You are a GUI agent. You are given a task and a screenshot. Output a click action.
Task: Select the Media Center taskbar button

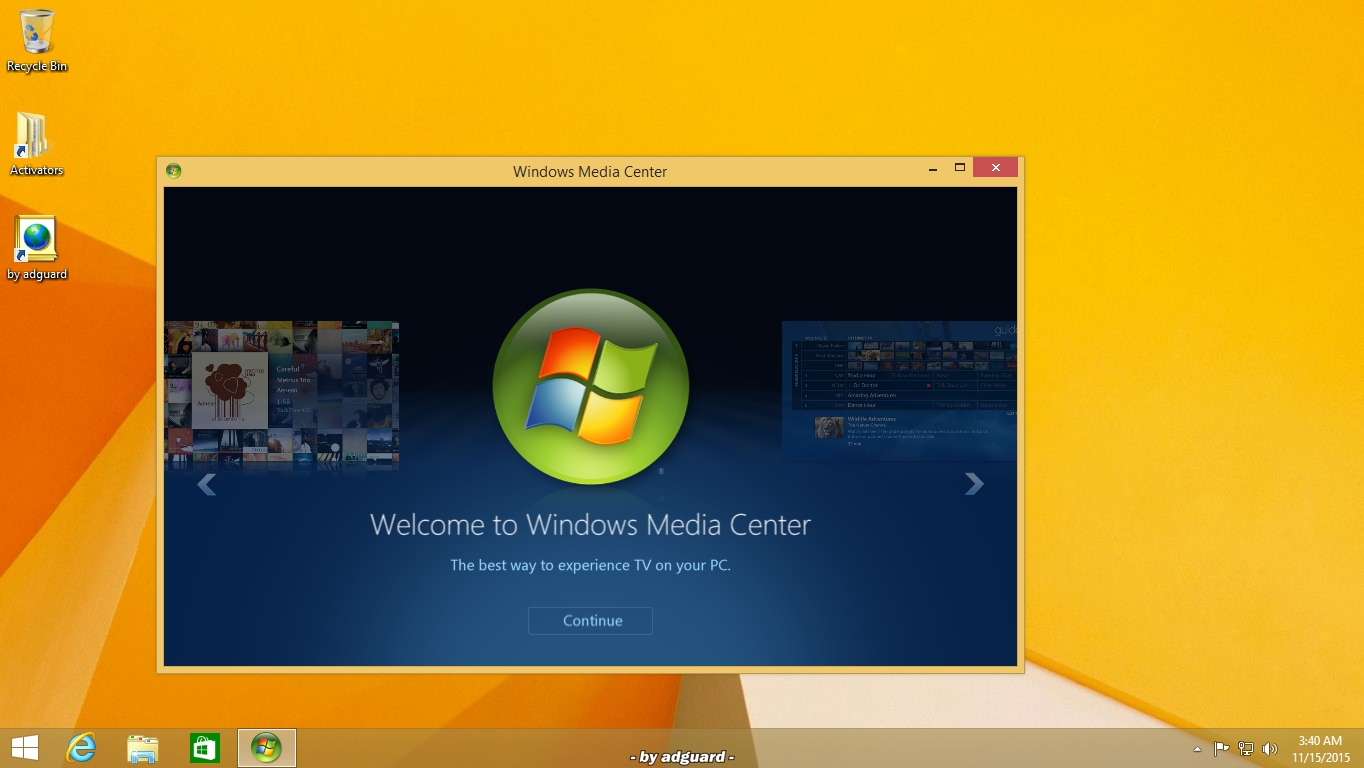[267, 748]
